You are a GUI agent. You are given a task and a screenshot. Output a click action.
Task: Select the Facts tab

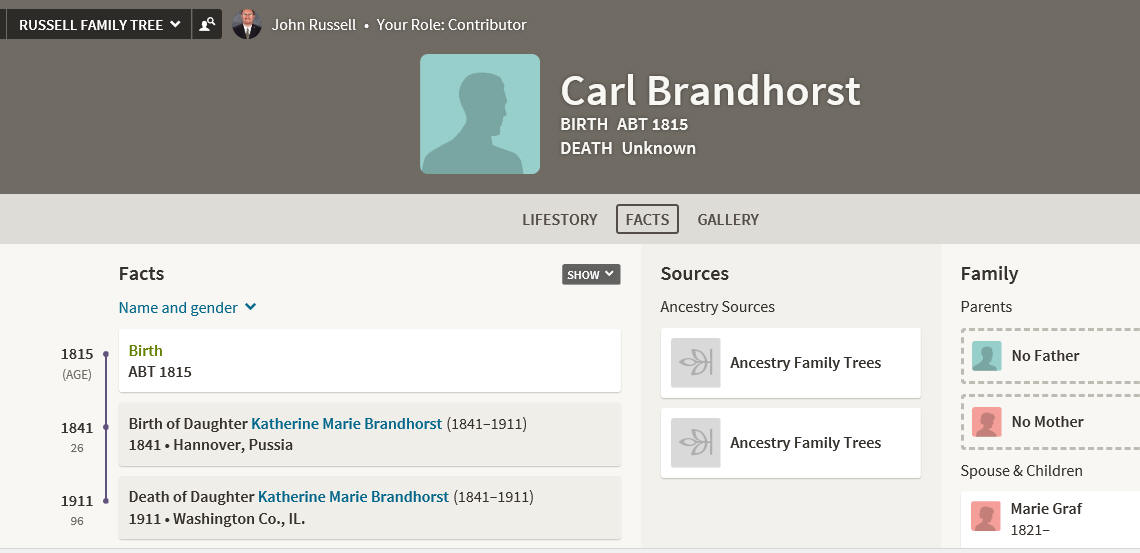click(x=647, y=219)
